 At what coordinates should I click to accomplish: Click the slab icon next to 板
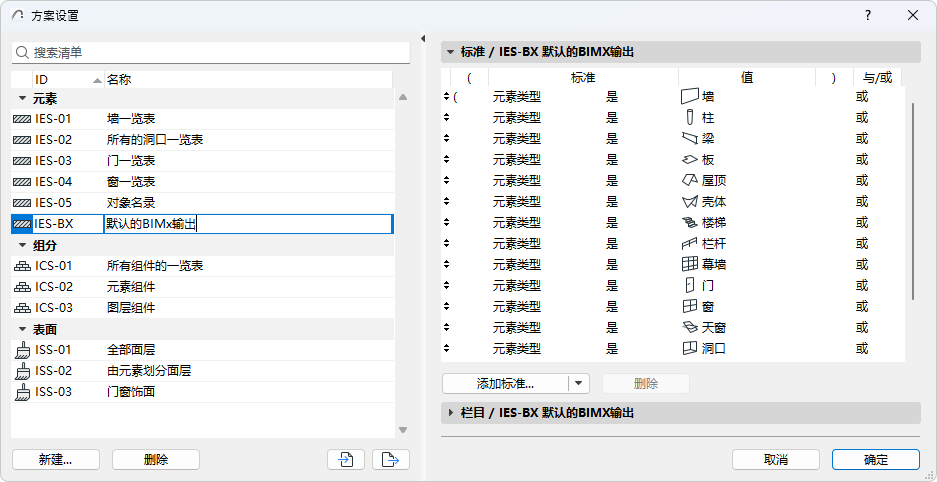pos(690,160)
